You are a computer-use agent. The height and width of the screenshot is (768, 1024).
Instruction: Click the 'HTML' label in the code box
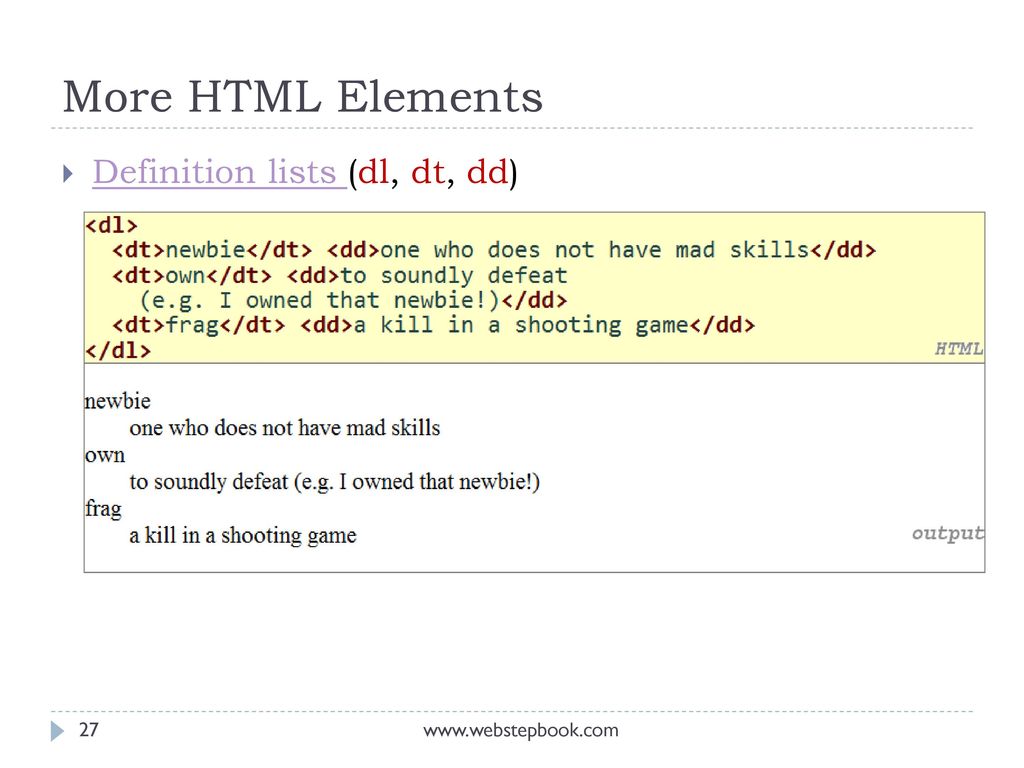[x=959, y=349]
